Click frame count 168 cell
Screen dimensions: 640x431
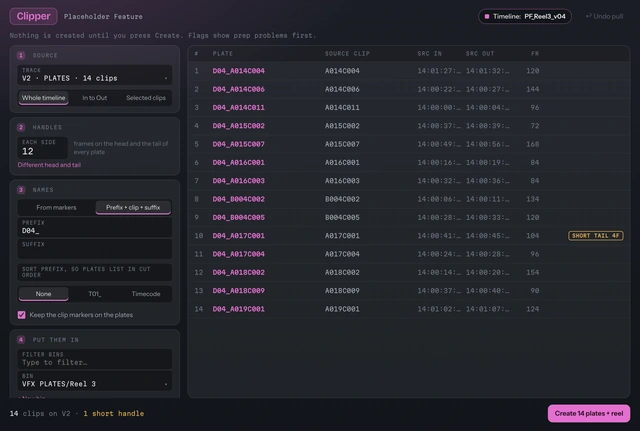click(x=533, y=144)
